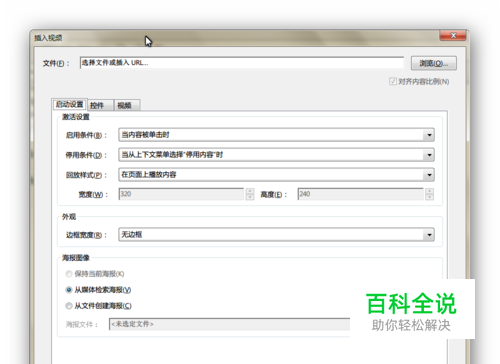
Task: Switch to the 启动设置 tab
Action: [69, 104]
